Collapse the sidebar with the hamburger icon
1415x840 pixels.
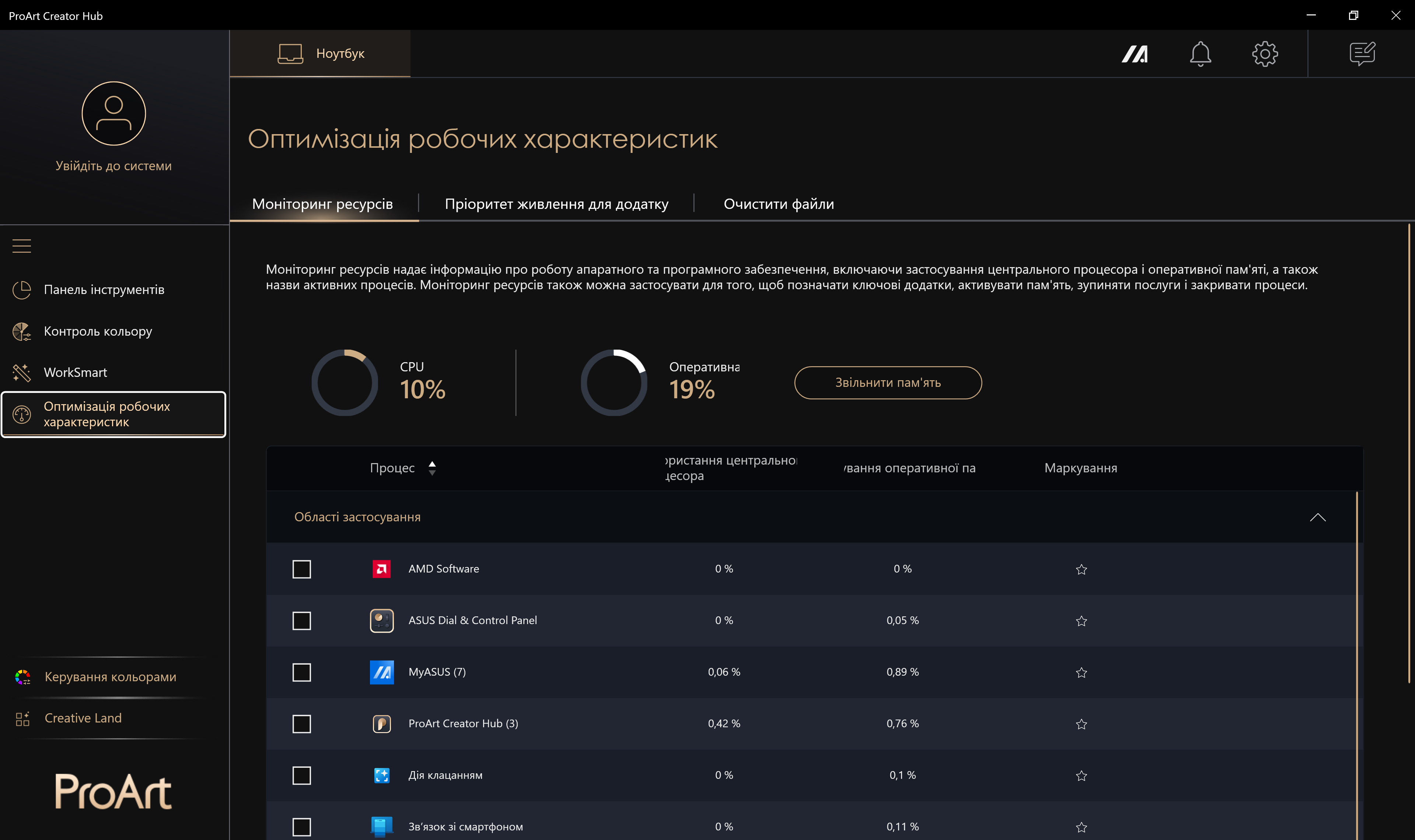[x=21, y=246]
